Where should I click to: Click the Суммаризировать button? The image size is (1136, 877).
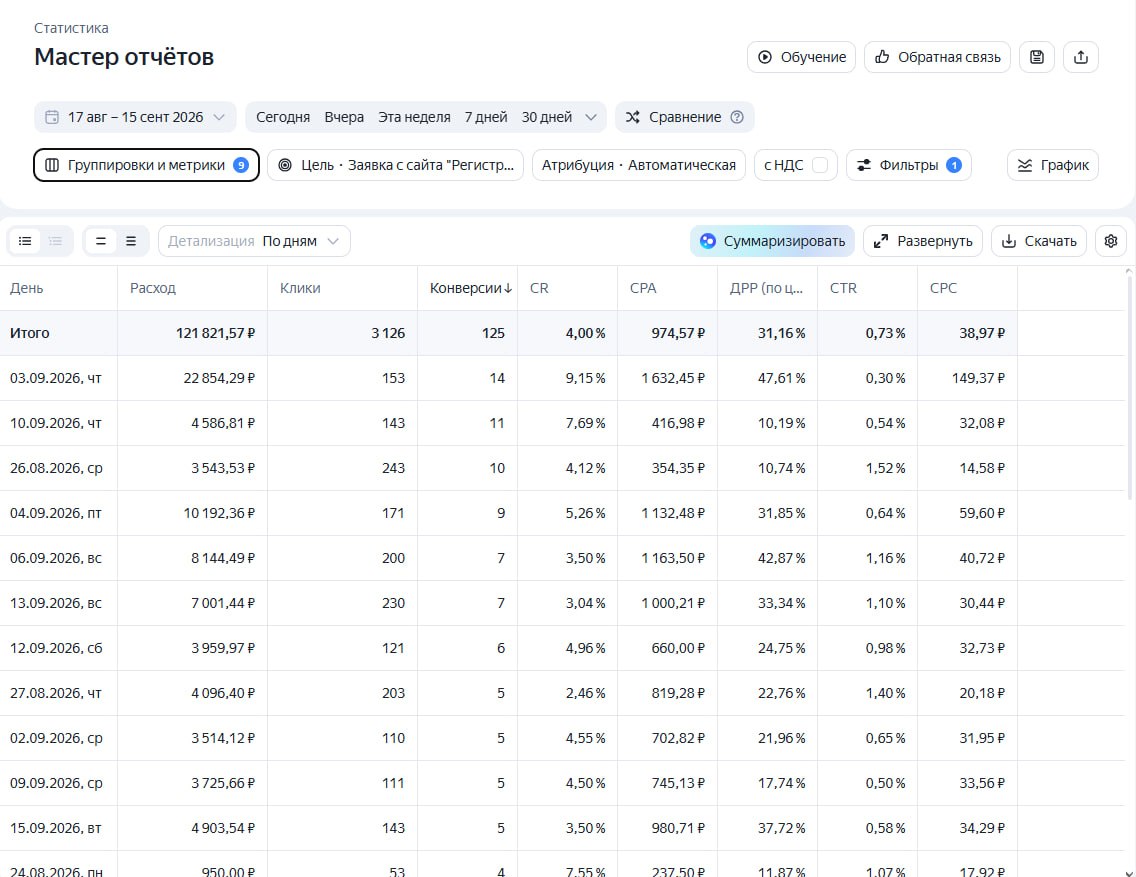click(x=772, y=241)
